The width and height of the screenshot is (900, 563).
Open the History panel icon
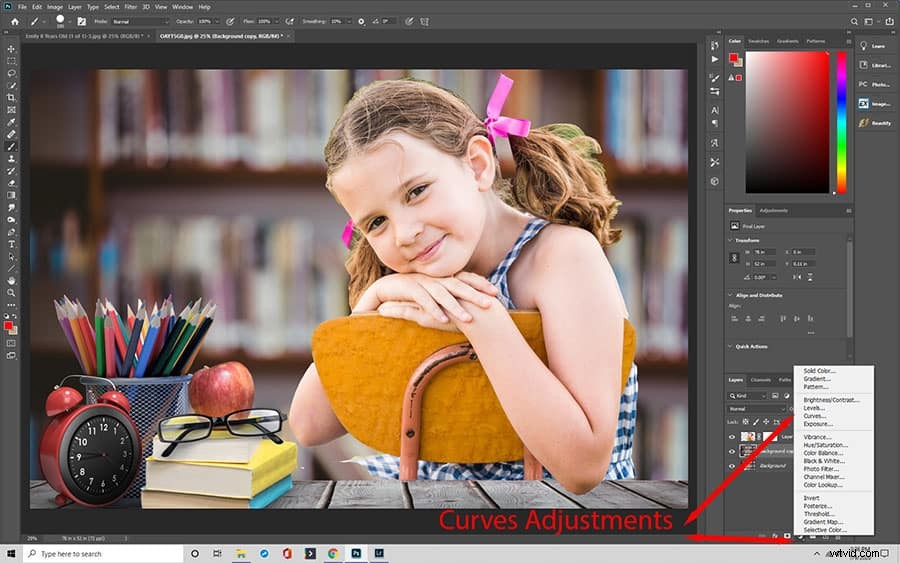[x=715, y=45]
